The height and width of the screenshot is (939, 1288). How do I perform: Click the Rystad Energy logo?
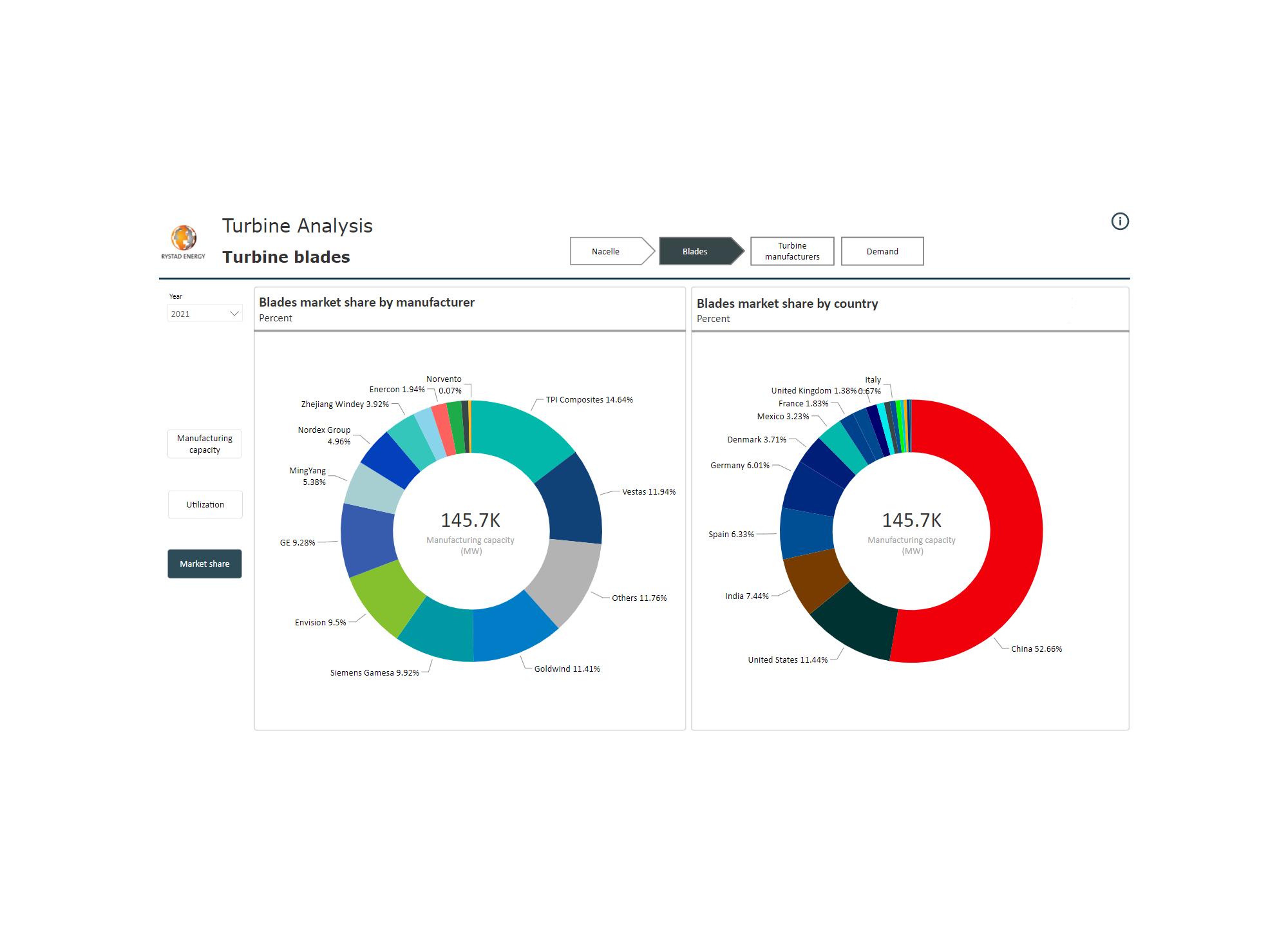[184, 242]
